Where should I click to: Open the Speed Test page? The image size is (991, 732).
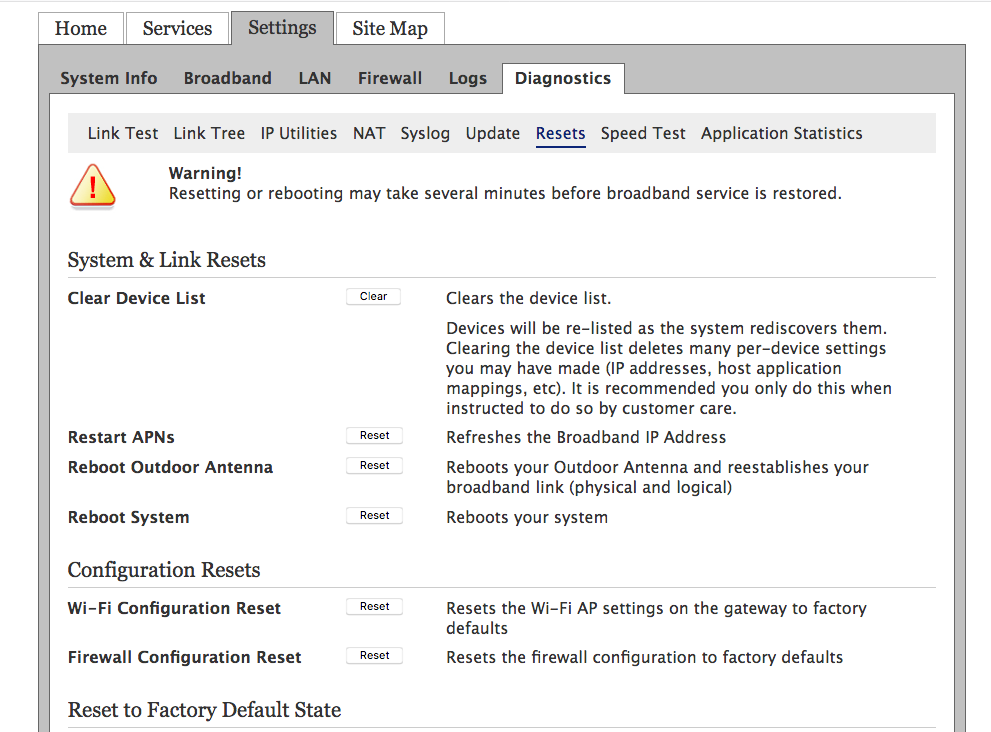point(643,133)
